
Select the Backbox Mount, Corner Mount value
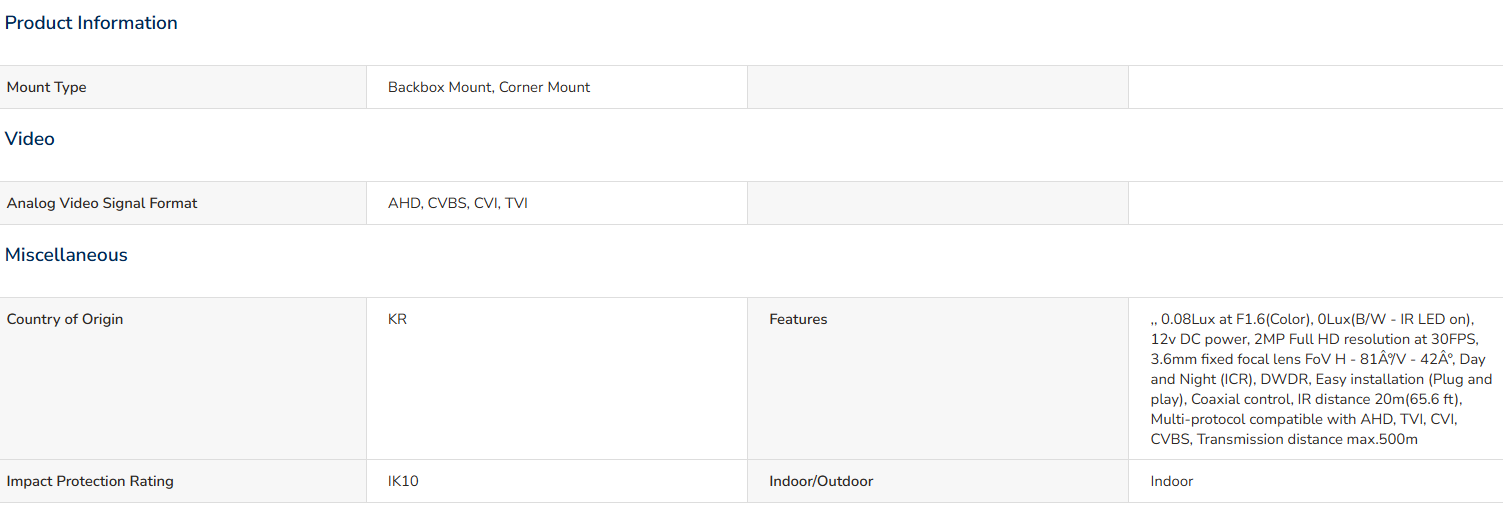(x=489, y=87)
